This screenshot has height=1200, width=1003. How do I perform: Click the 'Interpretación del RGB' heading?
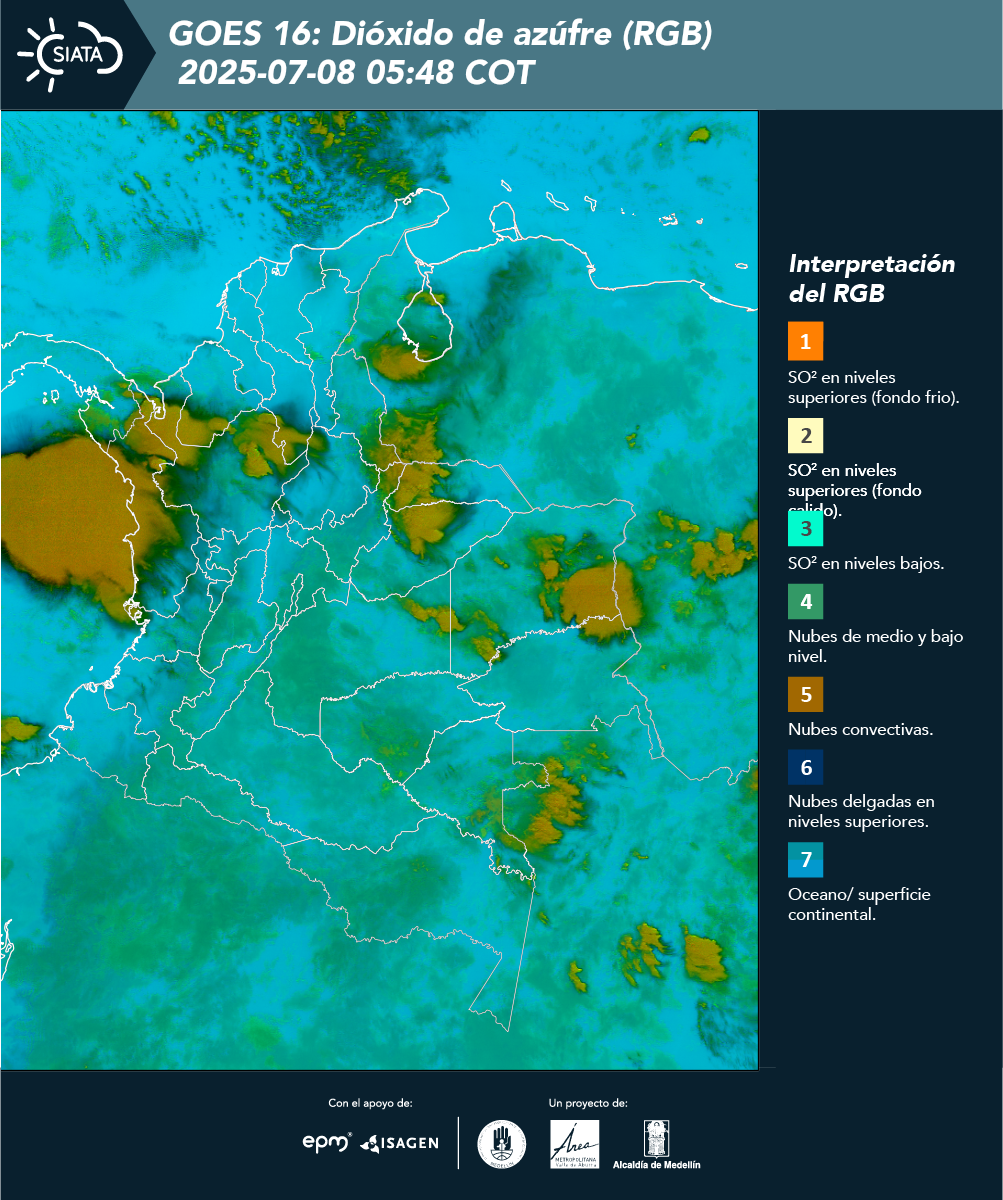pos(871,279)
